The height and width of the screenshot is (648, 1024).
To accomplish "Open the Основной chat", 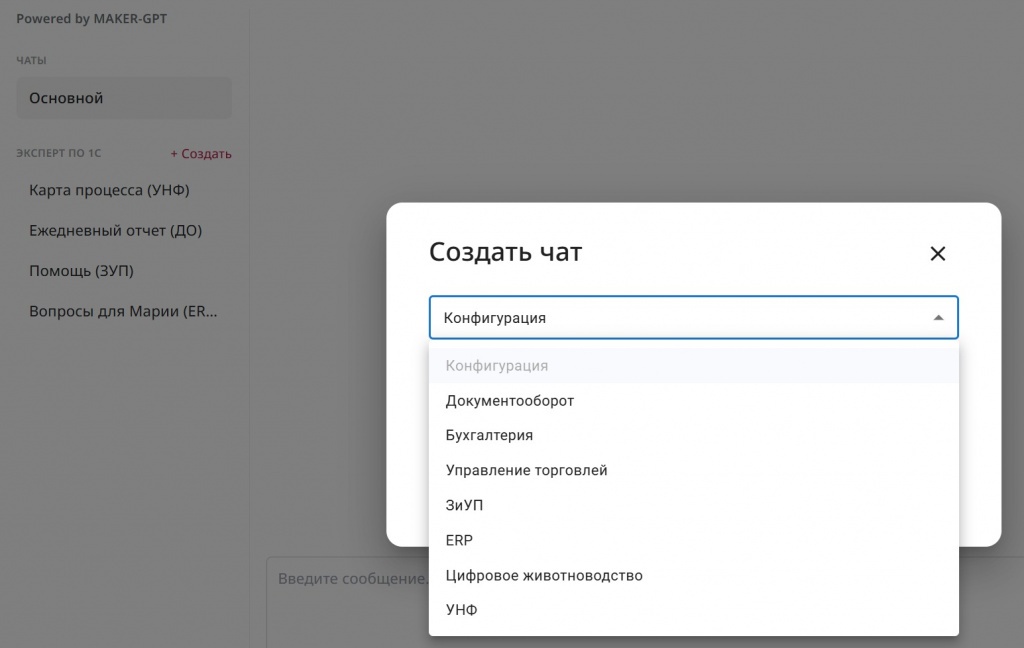I will coord(124,98).
